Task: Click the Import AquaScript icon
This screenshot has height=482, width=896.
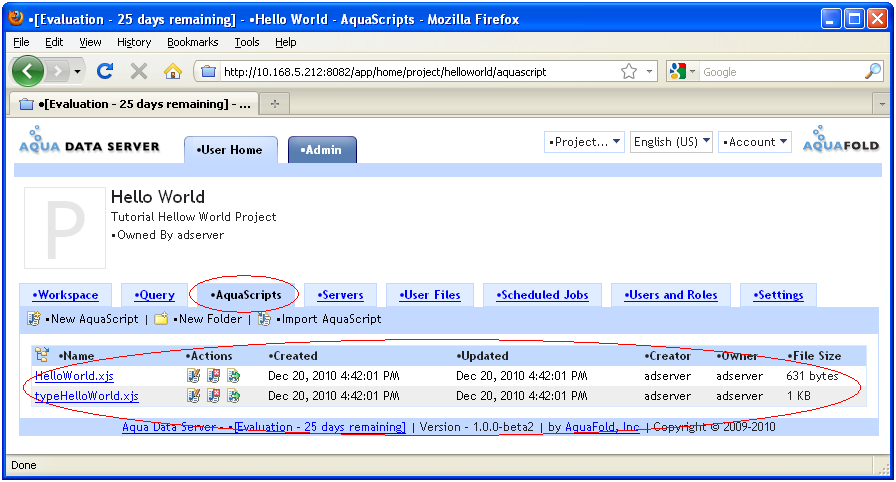Action: [264, 319]
